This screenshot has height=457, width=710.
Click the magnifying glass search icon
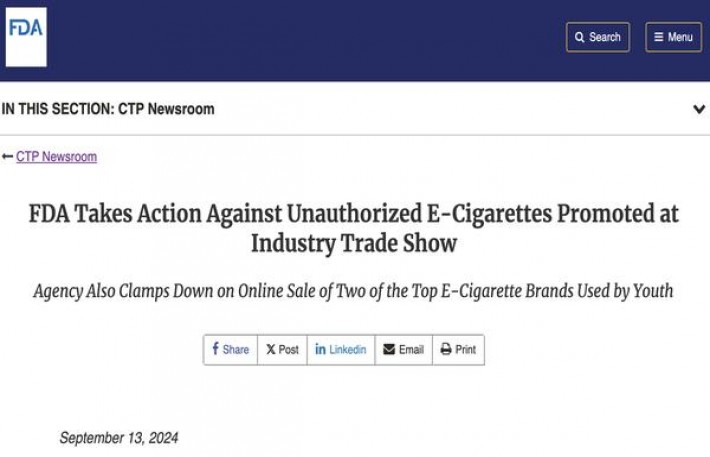click(x=581, y=37)
